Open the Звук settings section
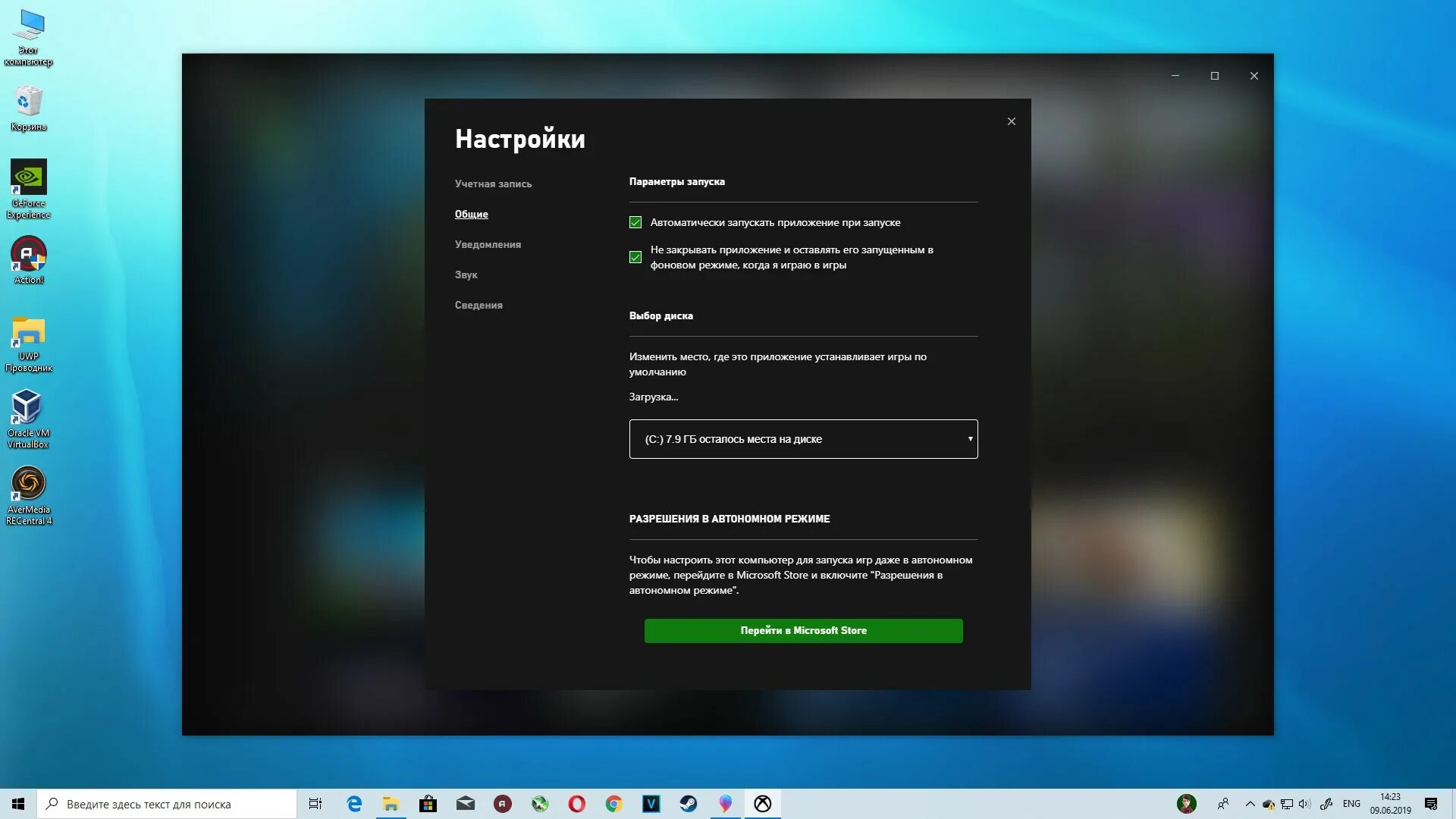1456x819 pixels. [x=466, y=275]
